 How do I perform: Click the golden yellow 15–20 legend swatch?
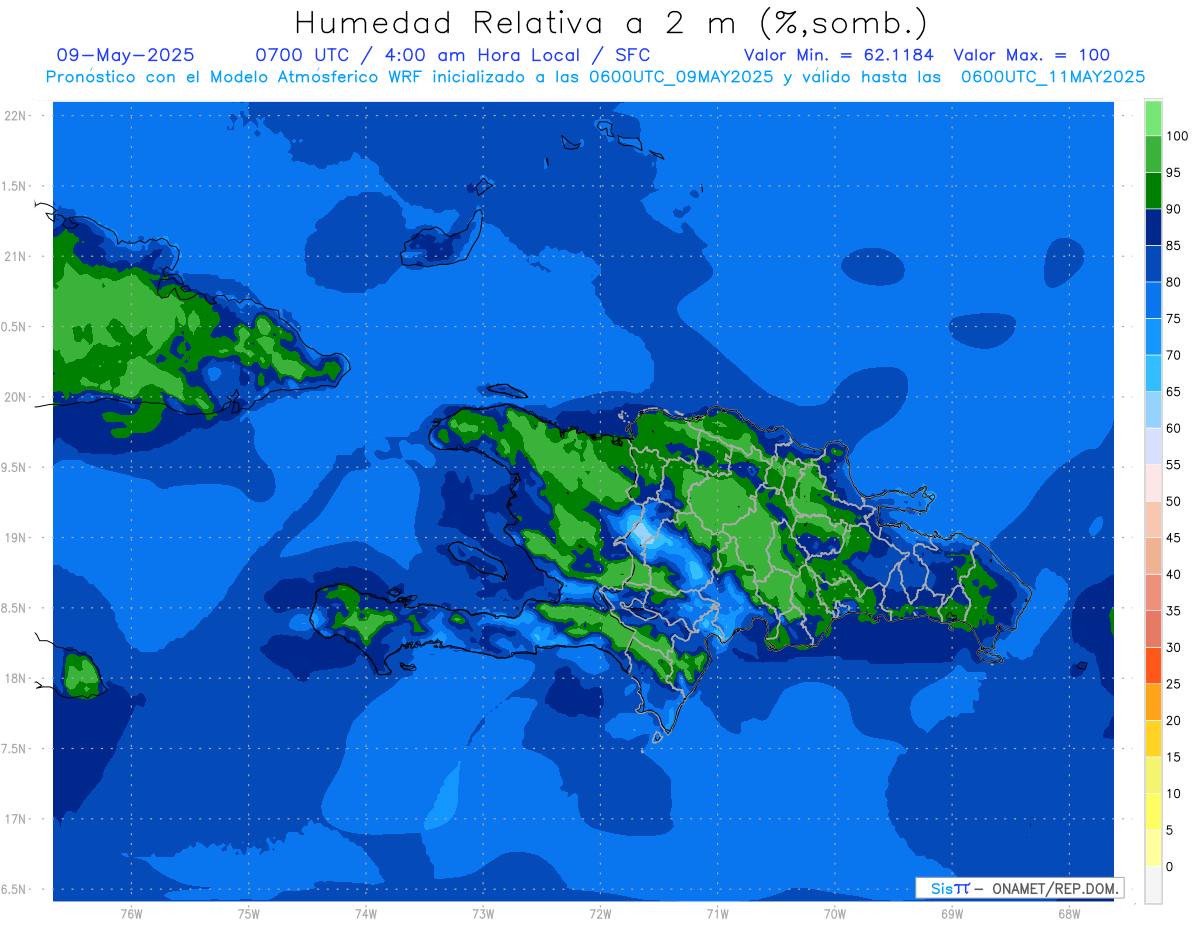point(1153,738)
